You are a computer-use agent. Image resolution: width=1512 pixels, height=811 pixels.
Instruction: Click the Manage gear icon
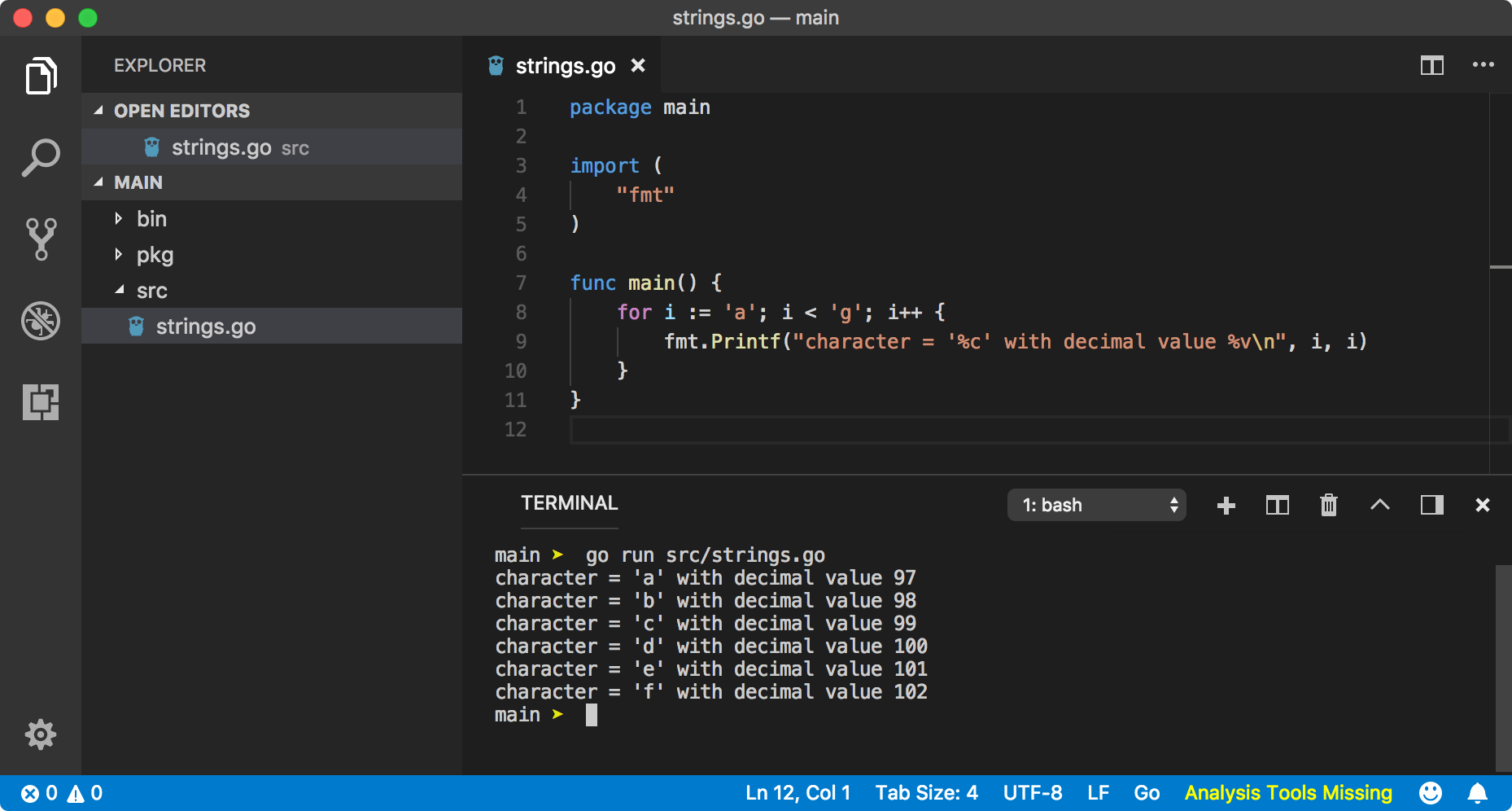tap(41, 734)
